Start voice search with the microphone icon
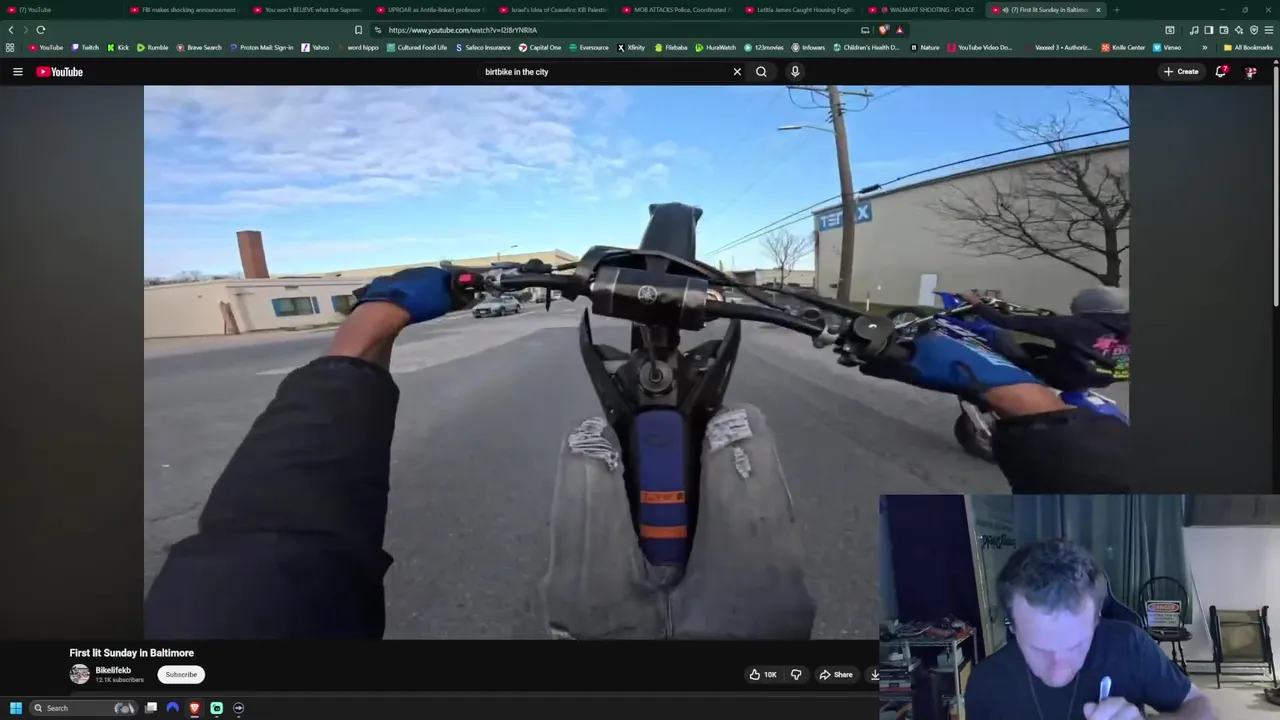This screenshot has width=1280, height=720. 795,72
